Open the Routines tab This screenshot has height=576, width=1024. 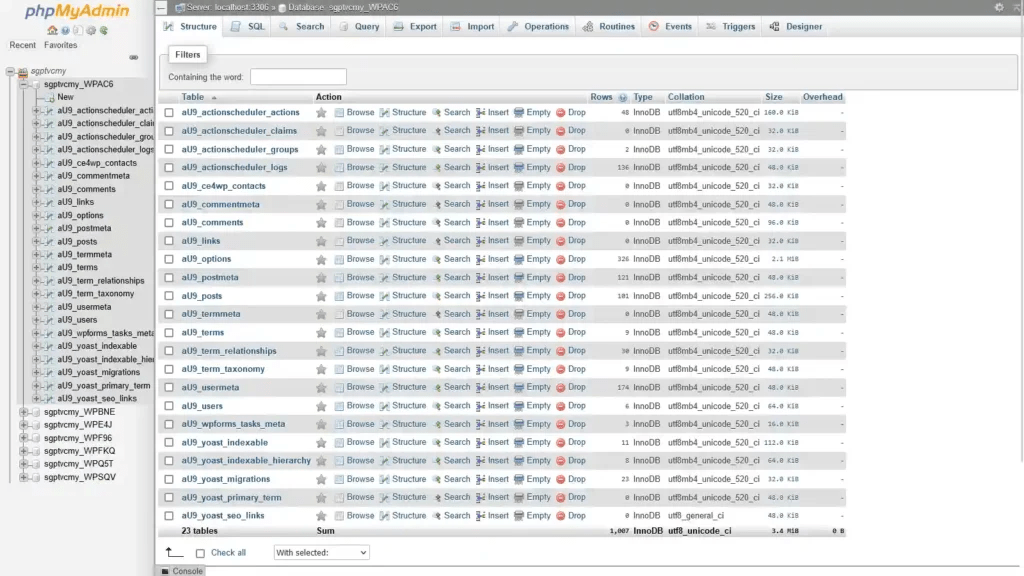[x=609, y=27]
